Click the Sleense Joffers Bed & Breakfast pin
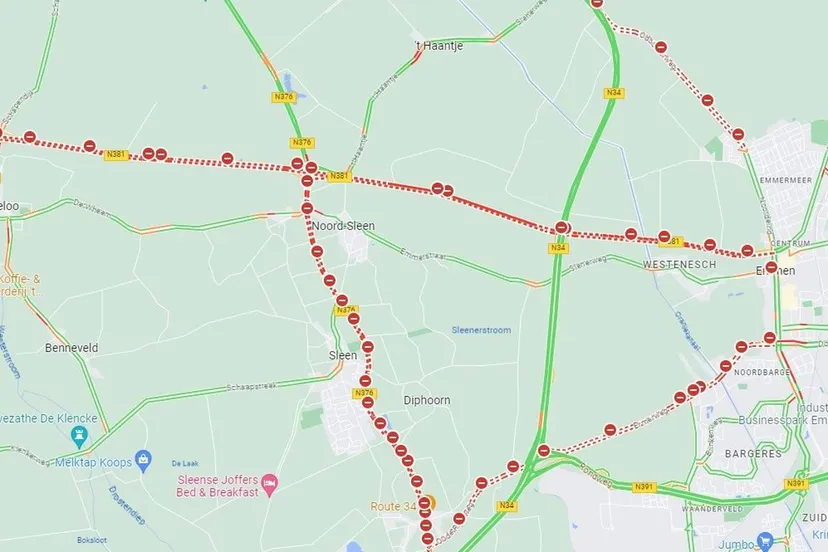Viewport: 828px width, 552px height. click(270, 483)
